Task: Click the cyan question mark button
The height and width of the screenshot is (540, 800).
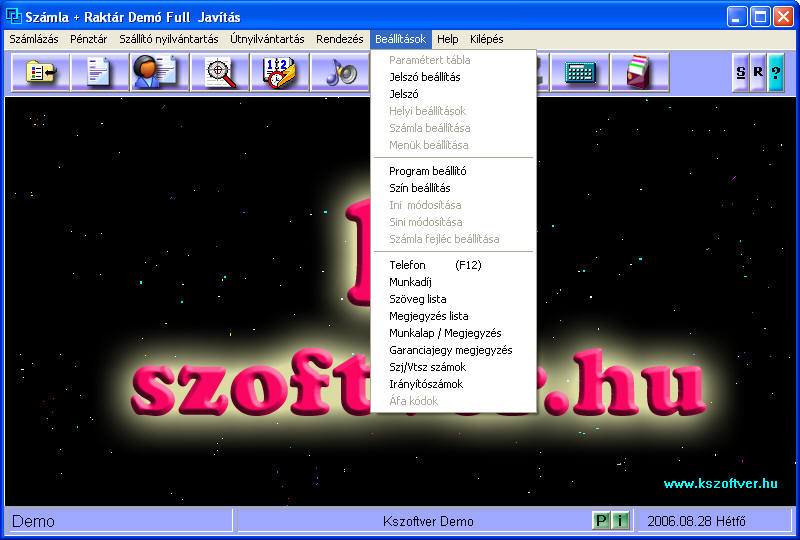Action: [x=776, y=72]
